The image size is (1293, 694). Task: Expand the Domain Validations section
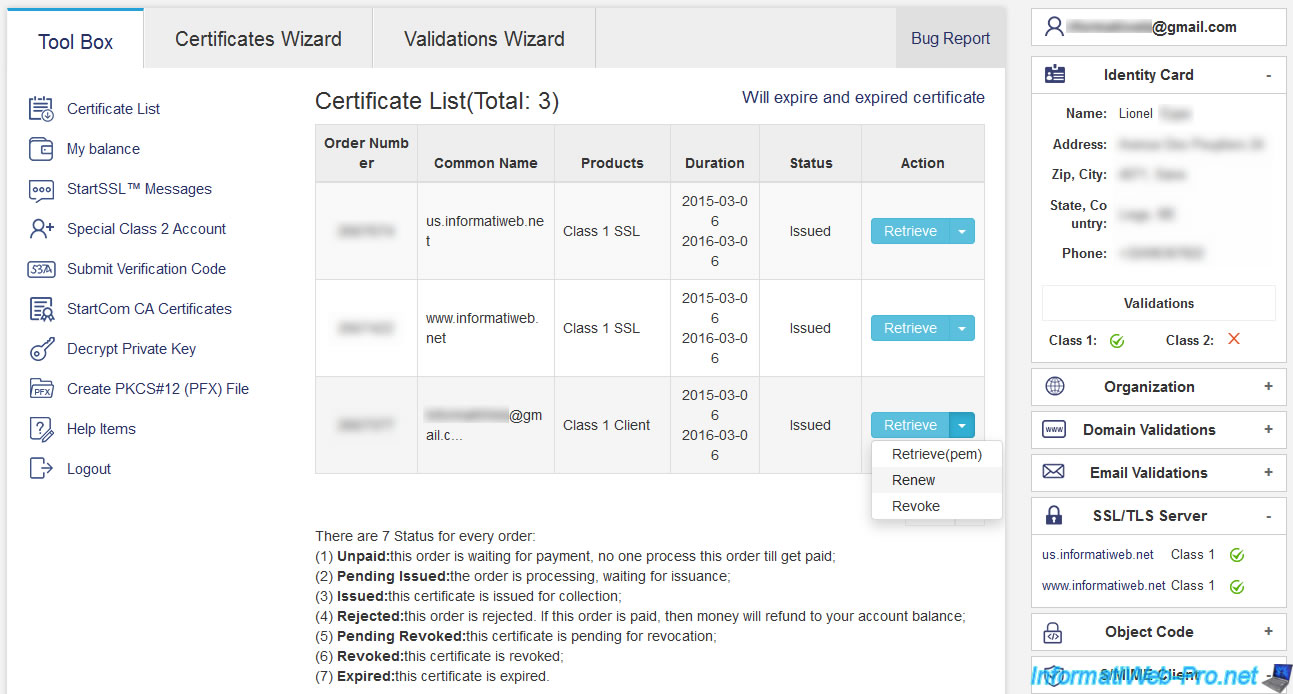click(1268, 430)
